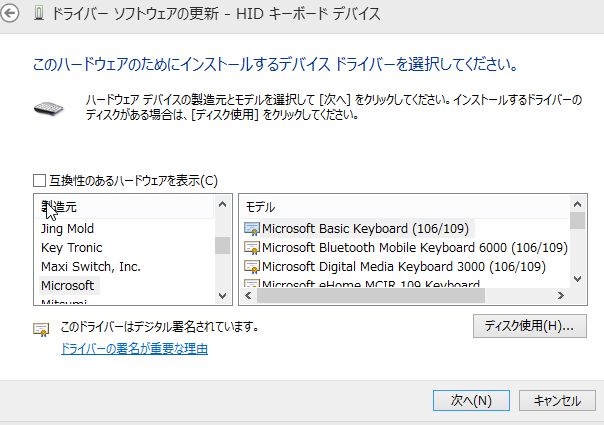Click certificate icon beside Digital Media Keyboard 3000
This screenshot has height=425, width=604.
252,266
